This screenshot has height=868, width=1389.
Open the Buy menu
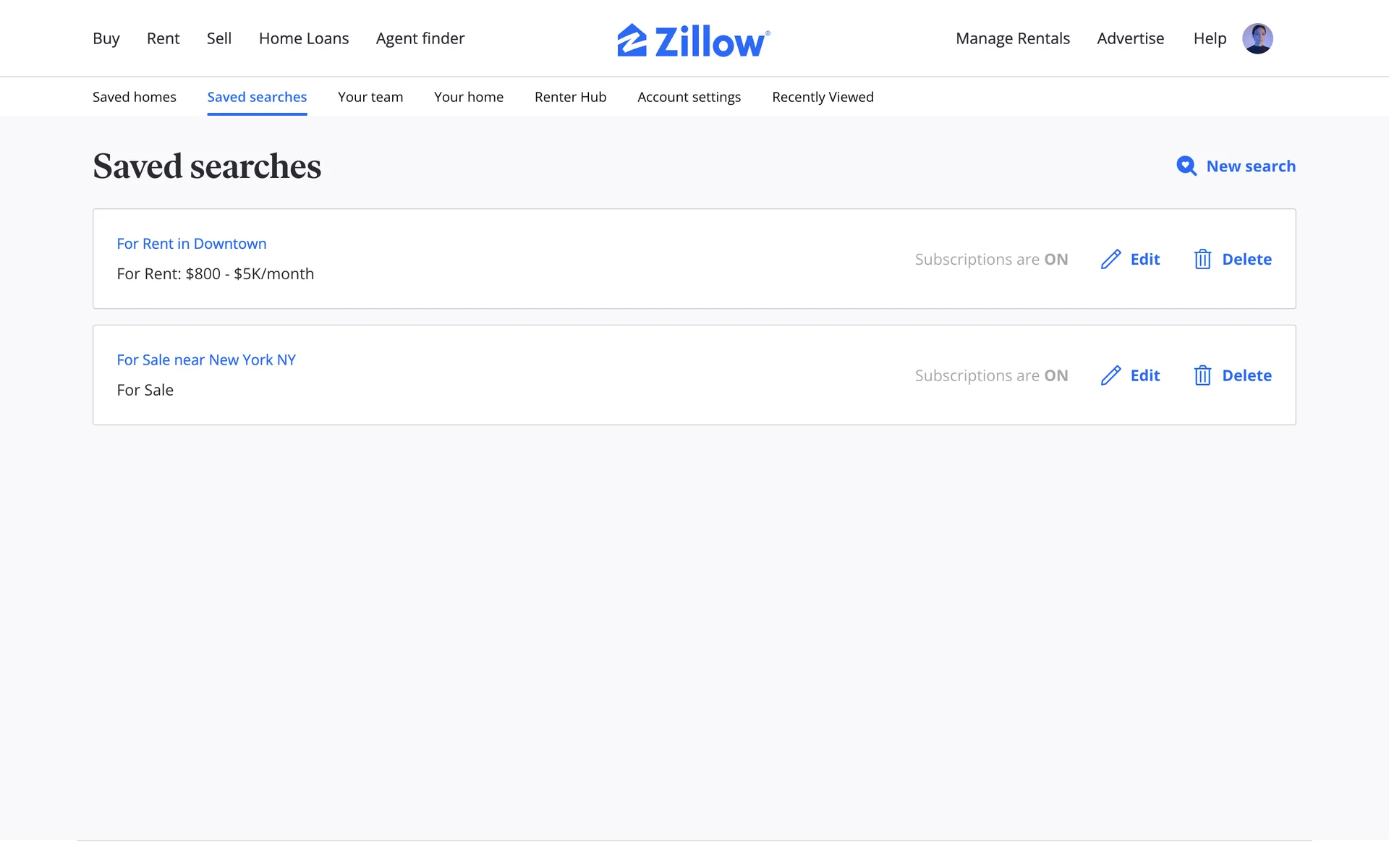[106, 38]
